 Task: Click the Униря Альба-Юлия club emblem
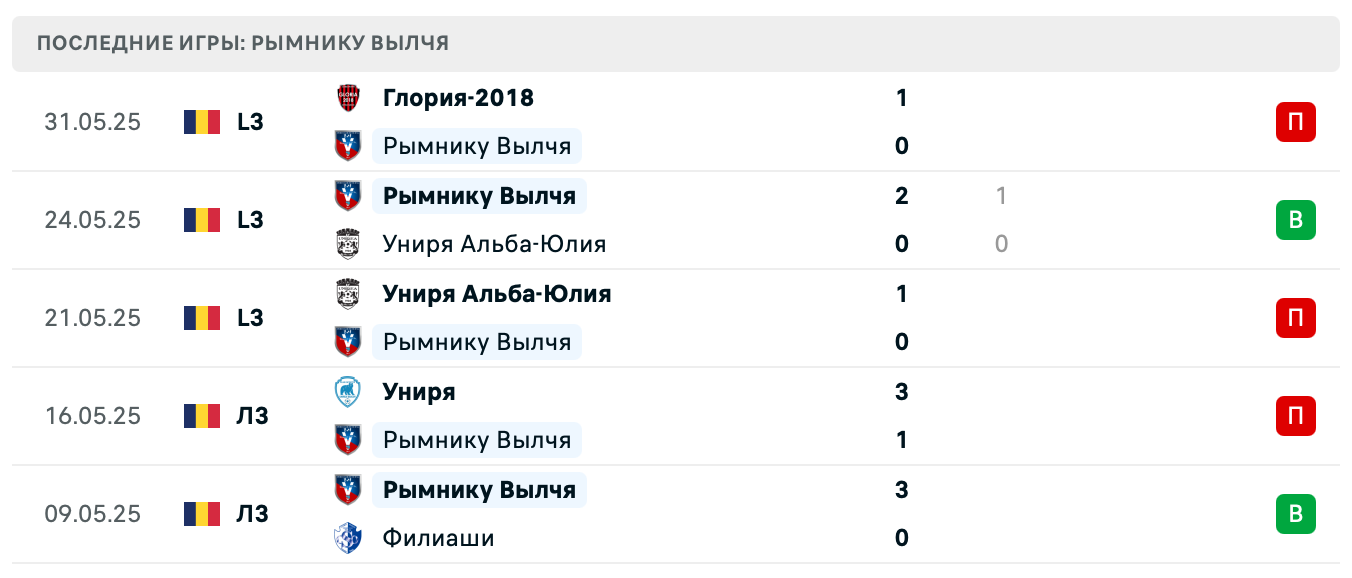point(347,244)
